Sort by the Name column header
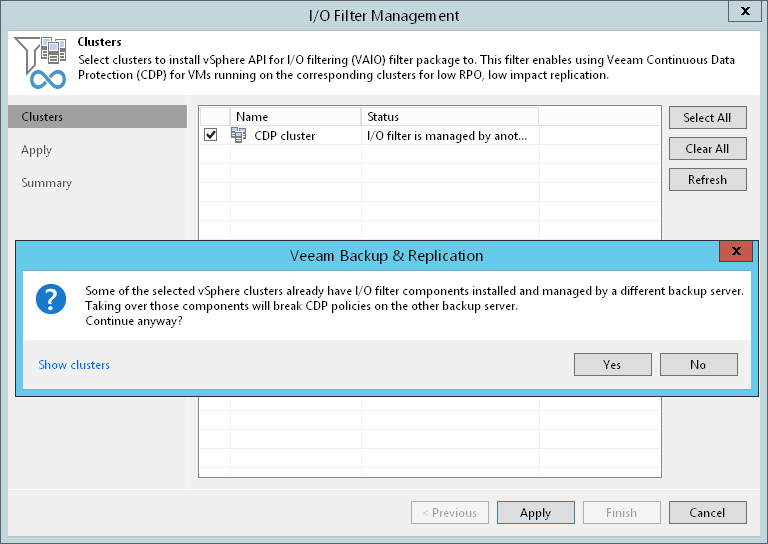Screen dimensions: 768x544 point(295,117)
